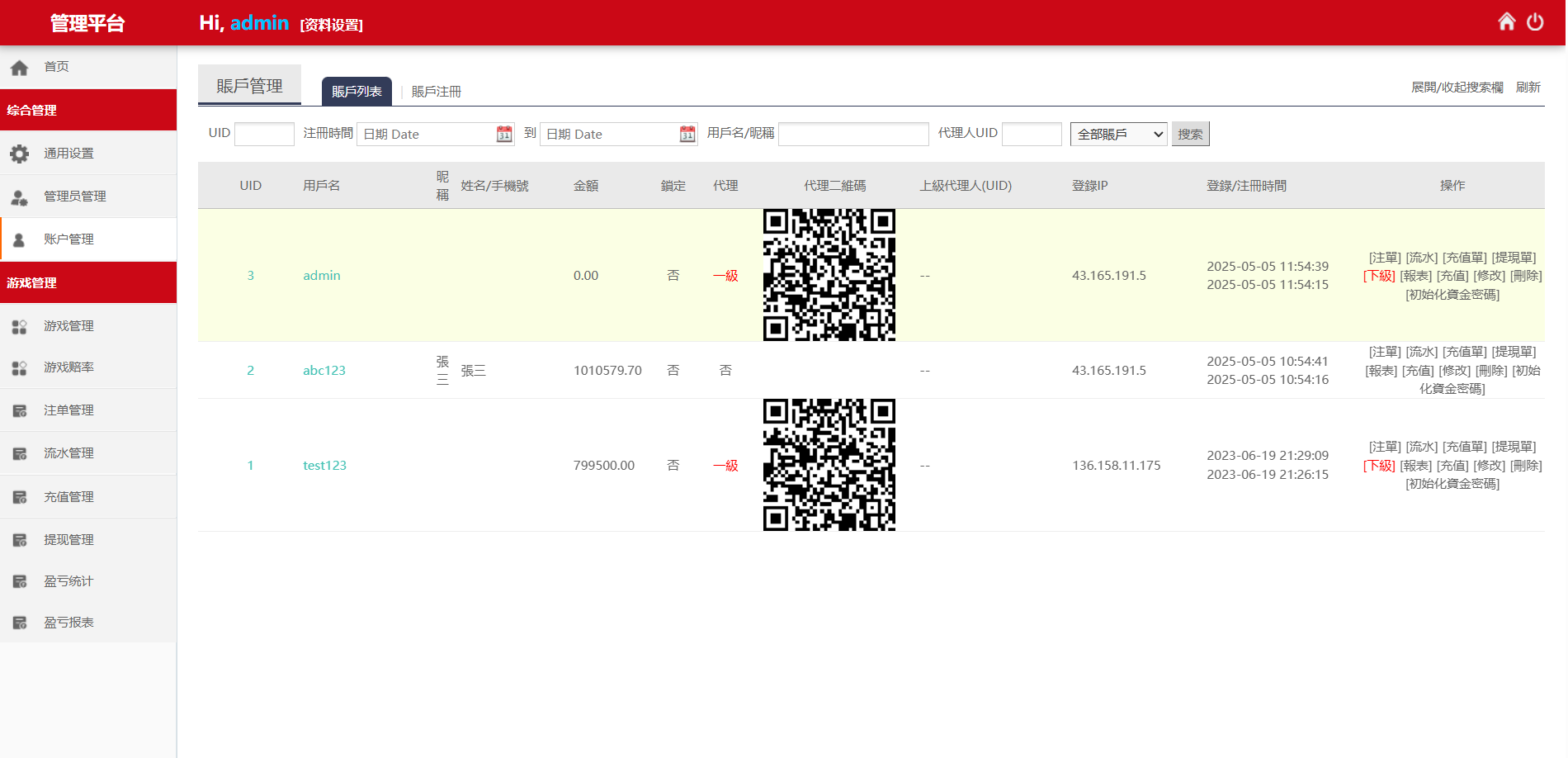Click [提現單] in the abc123 row
This screenshot has height=758, width=1568.
tap(1514, 352)
